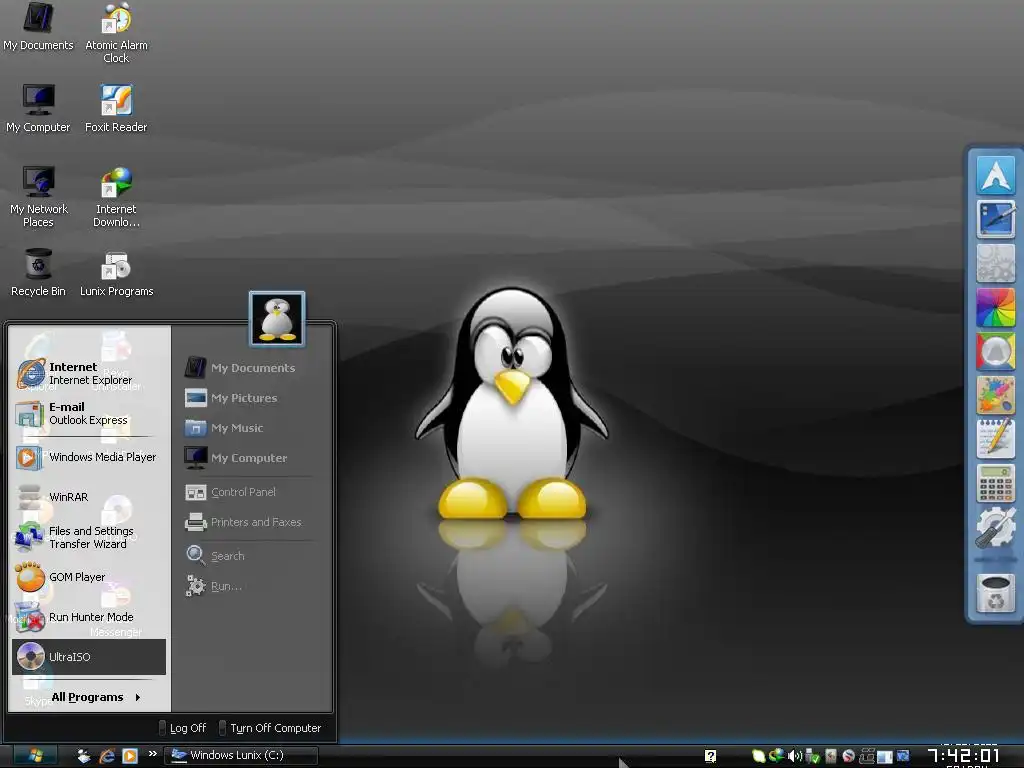Open the My Documents desktop icon

(x=38, y=26)
